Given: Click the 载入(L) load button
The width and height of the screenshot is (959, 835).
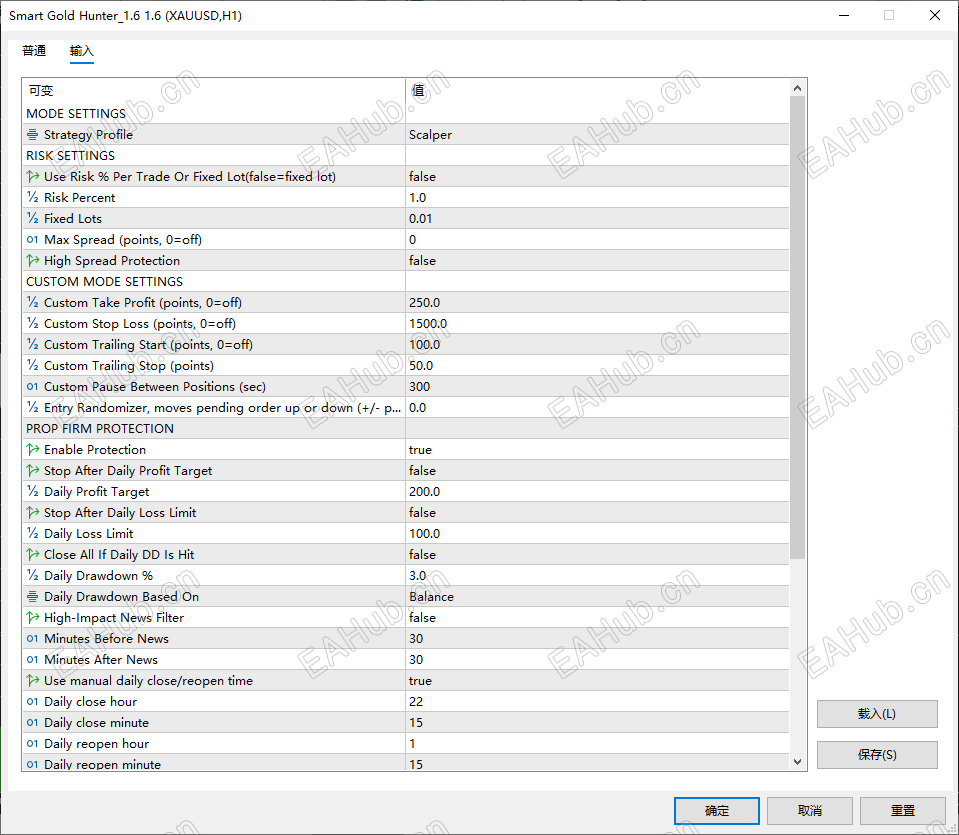Looking at the screenshot, I should [877, 714].
